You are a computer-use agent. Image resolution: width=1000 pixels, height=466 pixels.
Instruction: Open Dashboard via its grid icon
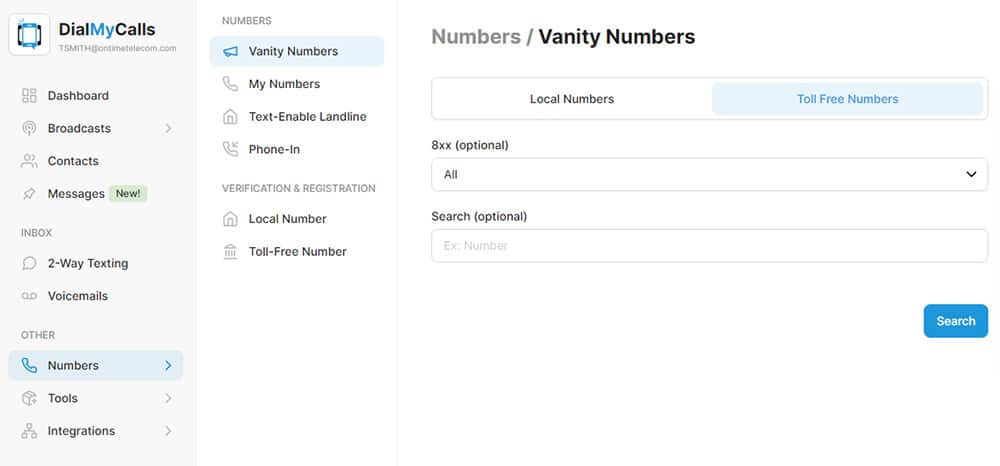click(29, 96)
